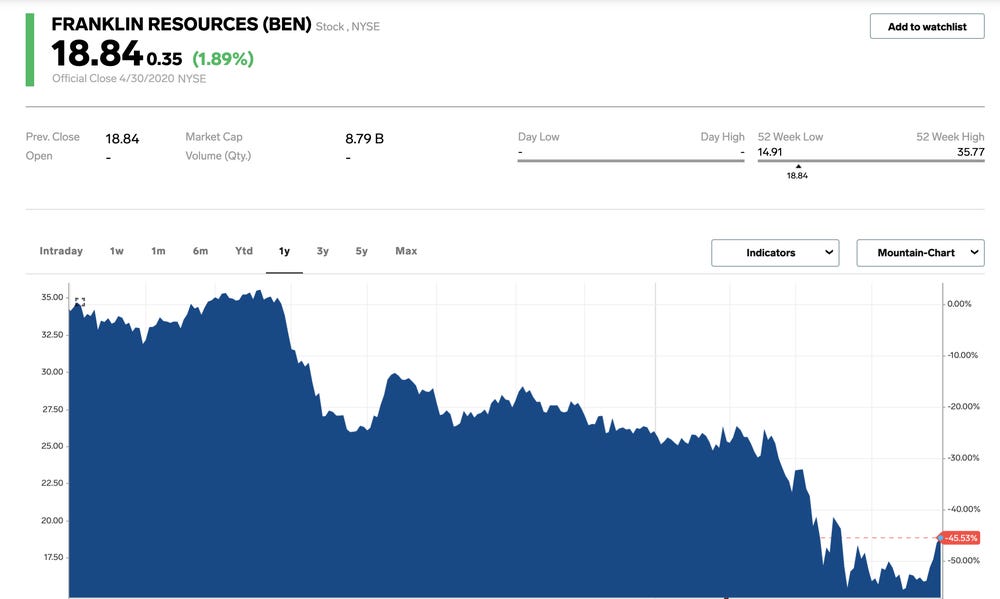Switch chart to 1m range
Image resolution: width=1000 pixels, height=599 pixels.
click(158, 251)
